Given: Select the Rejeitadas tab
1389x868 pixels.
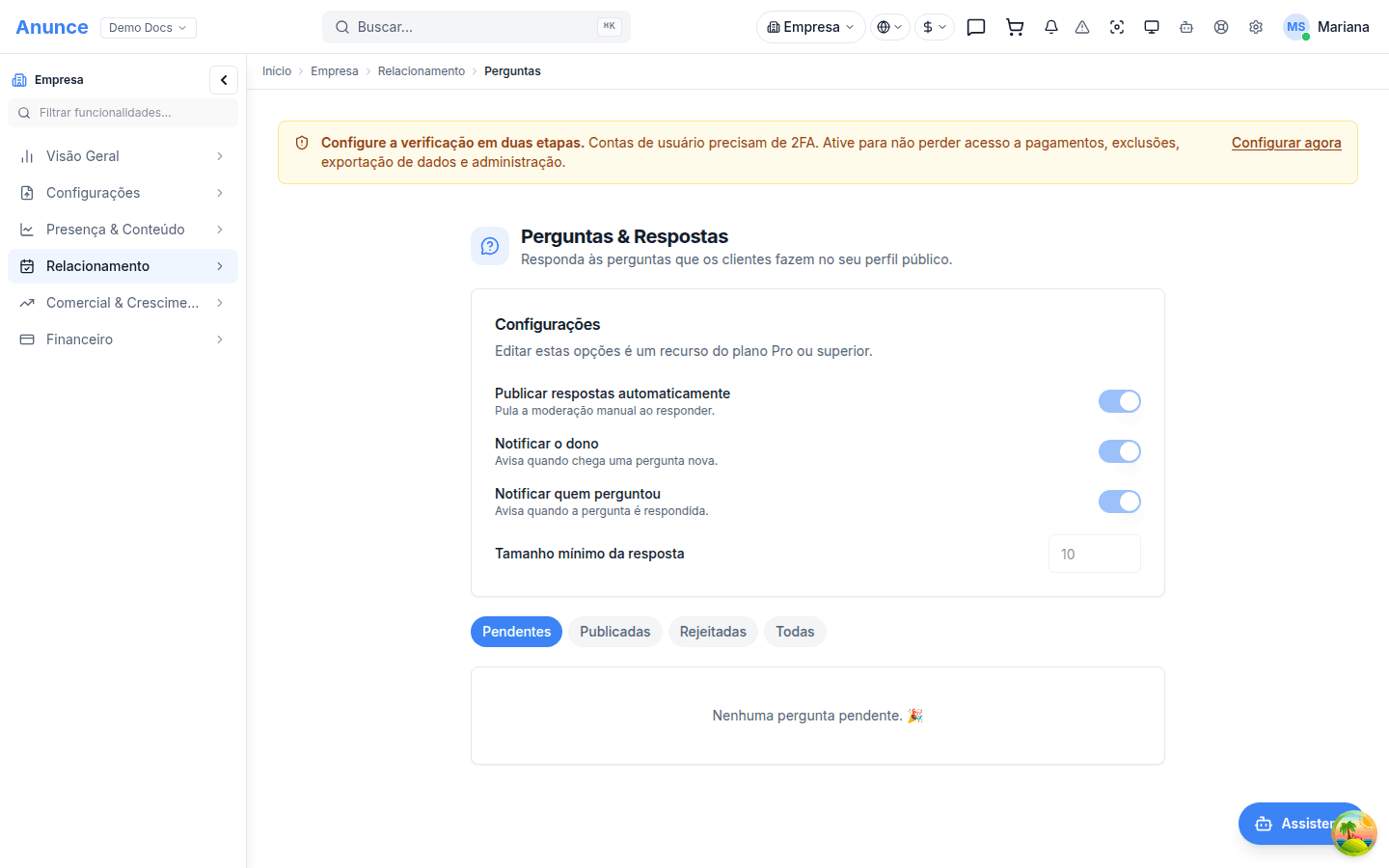Looking at the screenshot, I should 713,632.
